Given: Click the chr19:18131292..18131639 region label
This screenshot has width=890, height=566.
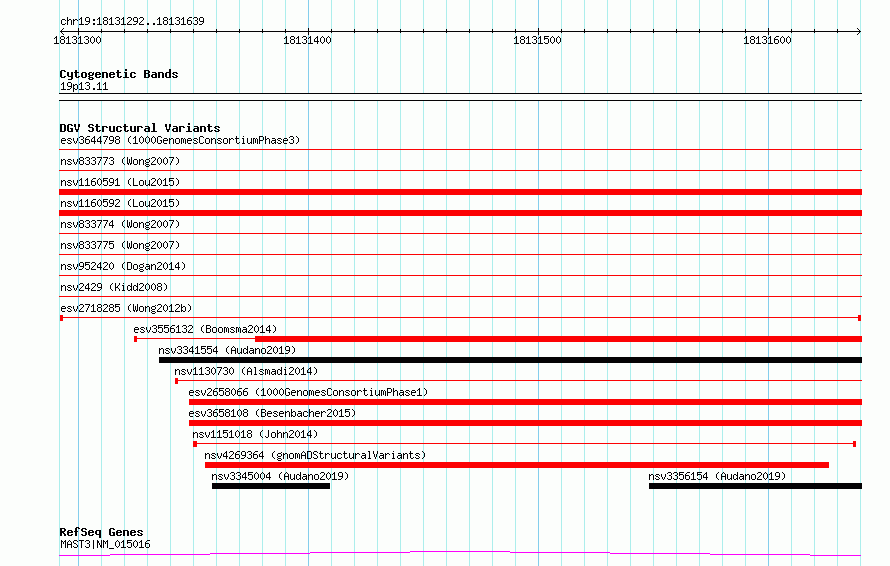Looking at the screenshot, I should click(132, 21).
